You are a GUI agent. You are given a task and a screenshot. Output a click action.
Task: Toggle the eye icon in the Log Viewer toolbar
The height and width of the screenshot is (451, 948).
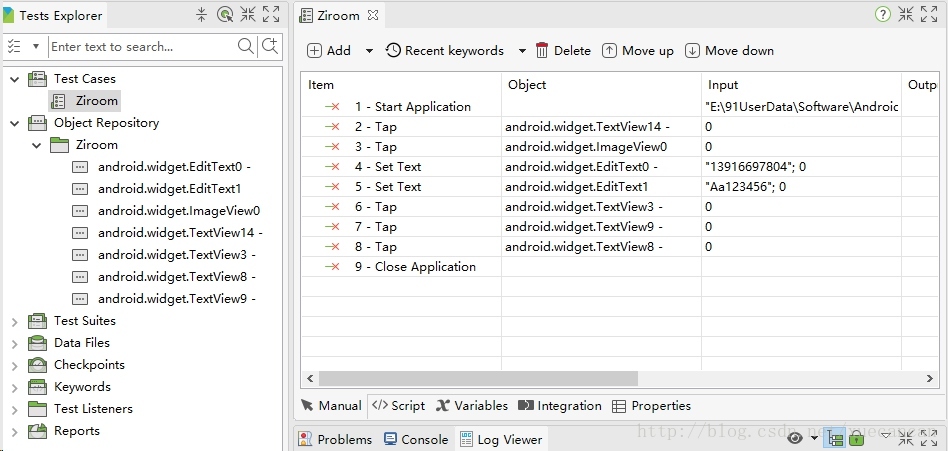coord(796,438)
